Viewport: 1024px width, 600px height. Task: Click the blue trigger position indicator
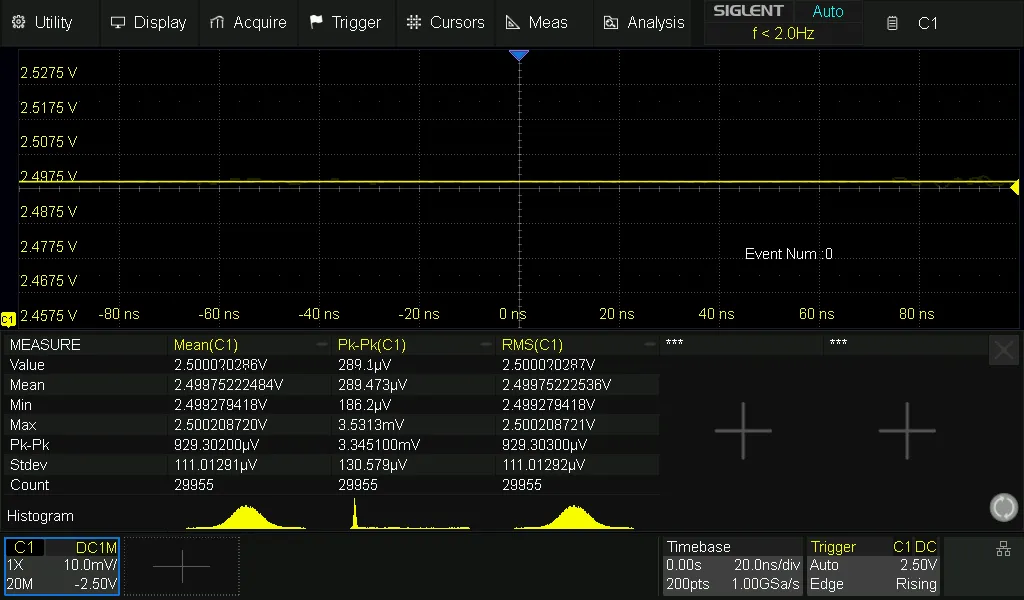coord(519,55)
